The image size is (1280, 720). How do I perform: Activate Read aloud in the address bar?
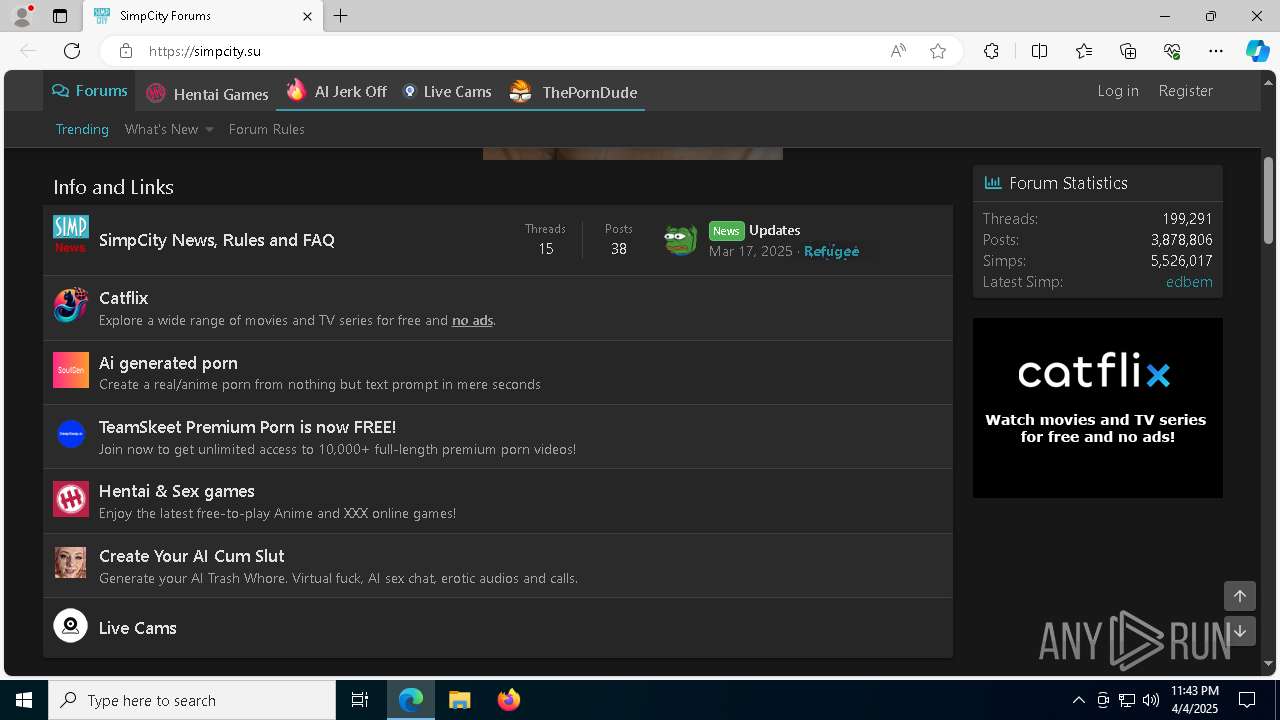point(898,51)
